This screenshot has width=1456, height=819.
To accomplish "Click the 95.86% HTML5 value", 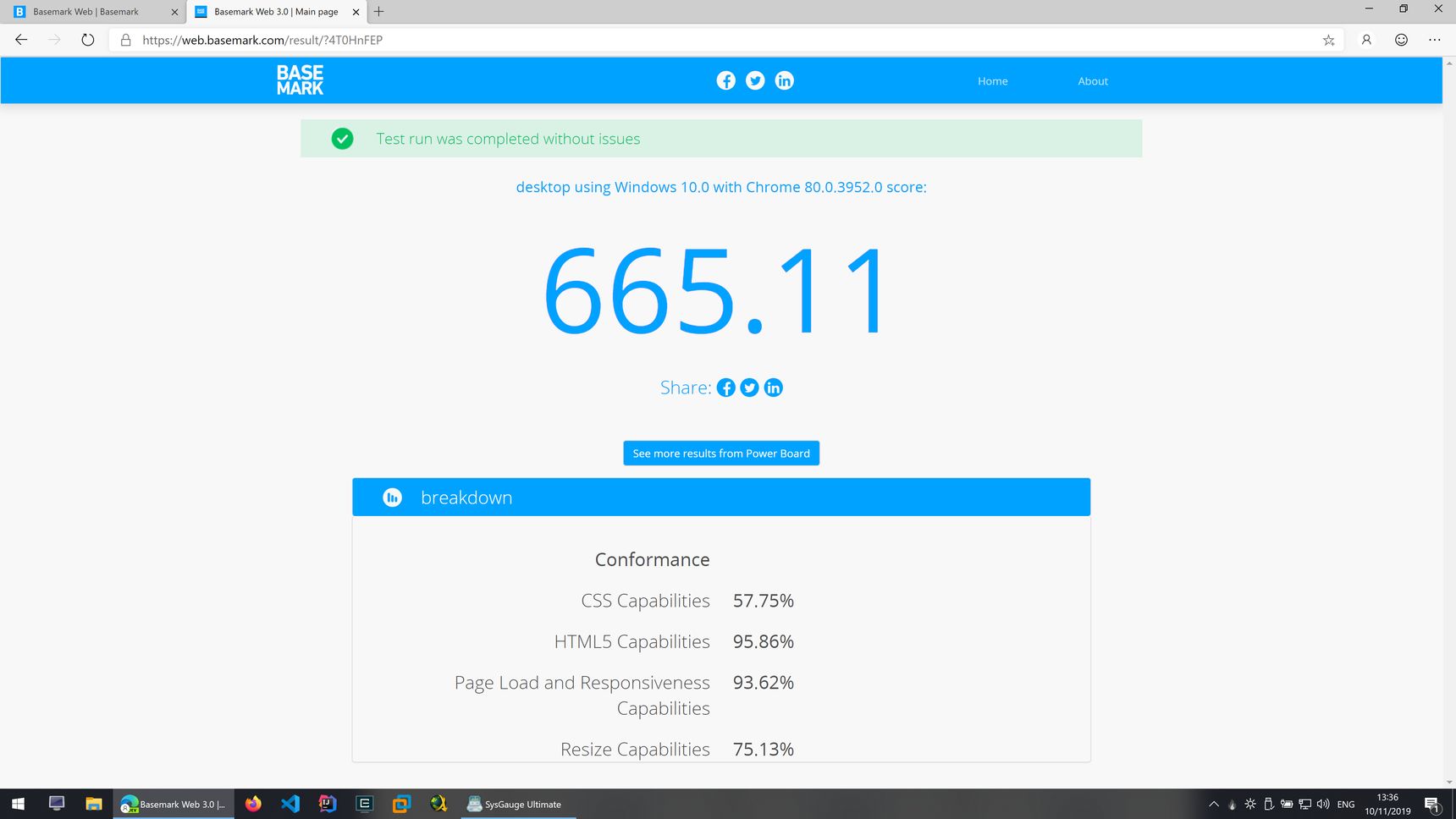I will (x=763, y=641).
